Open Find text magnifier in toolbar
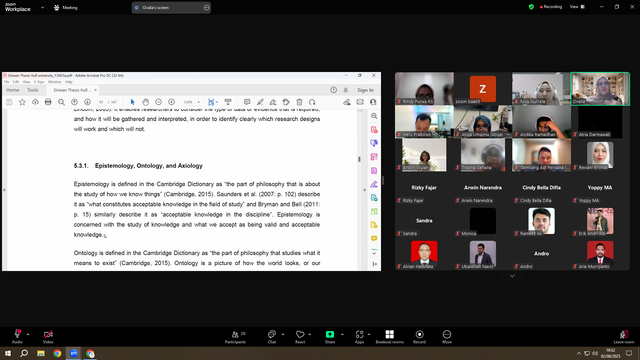 click(61, 102)
